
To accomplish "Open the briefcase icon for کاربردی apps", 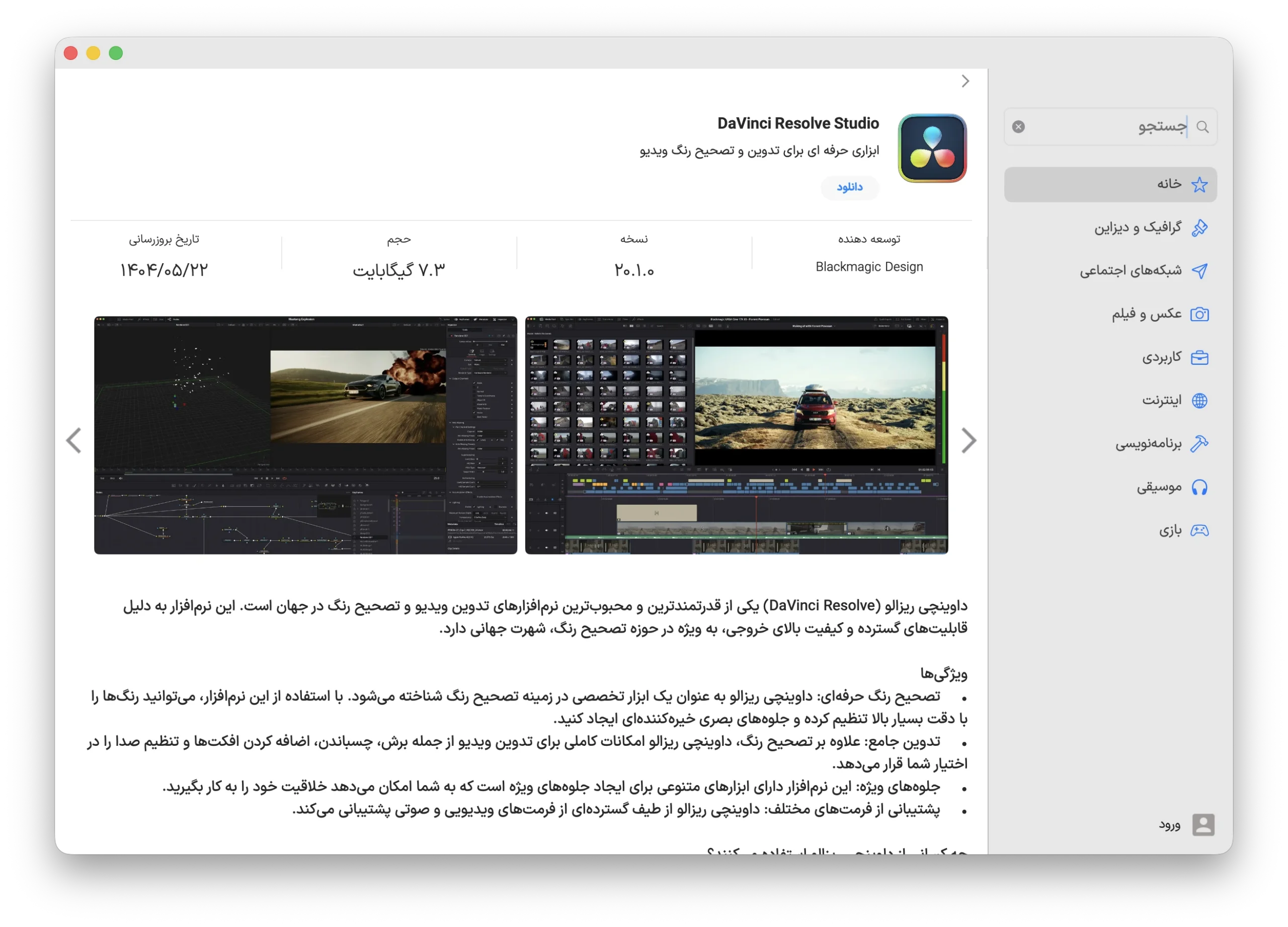I will click(x=1200, y=357).
